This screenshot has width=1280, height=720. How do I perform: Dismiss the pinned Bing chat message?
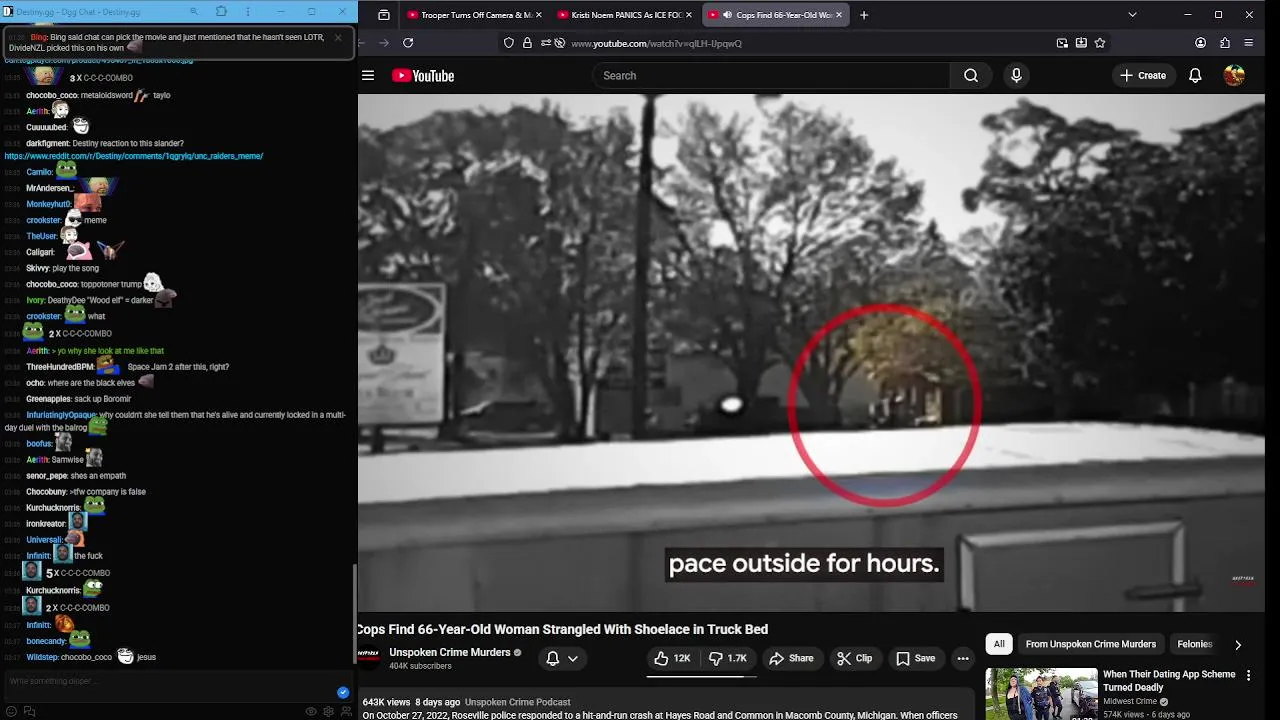(338, 37)
